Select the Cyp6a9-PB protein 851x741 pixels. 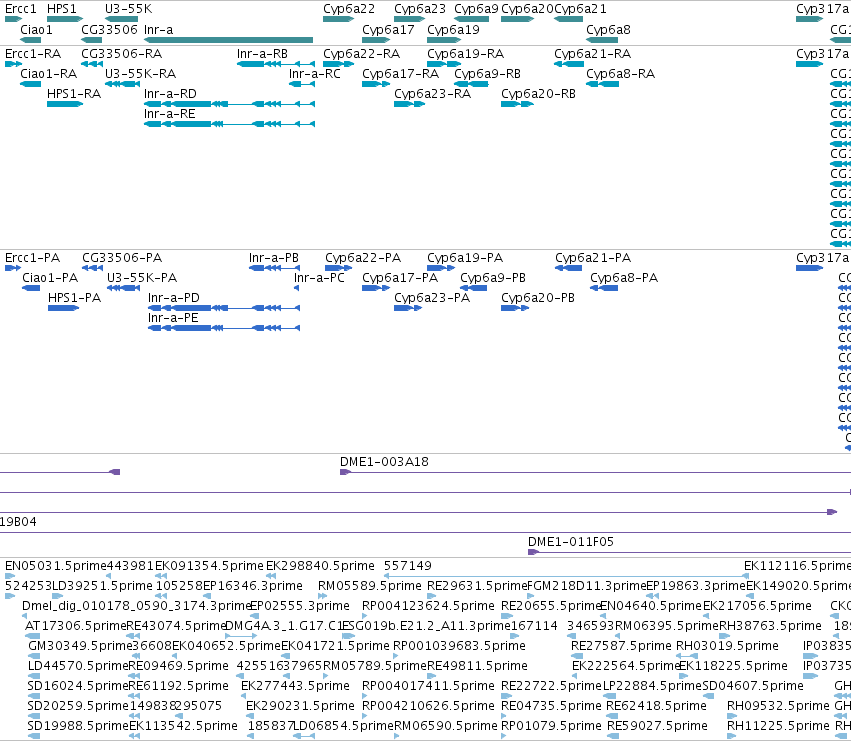pyautogui.click(x=473, y=288)
